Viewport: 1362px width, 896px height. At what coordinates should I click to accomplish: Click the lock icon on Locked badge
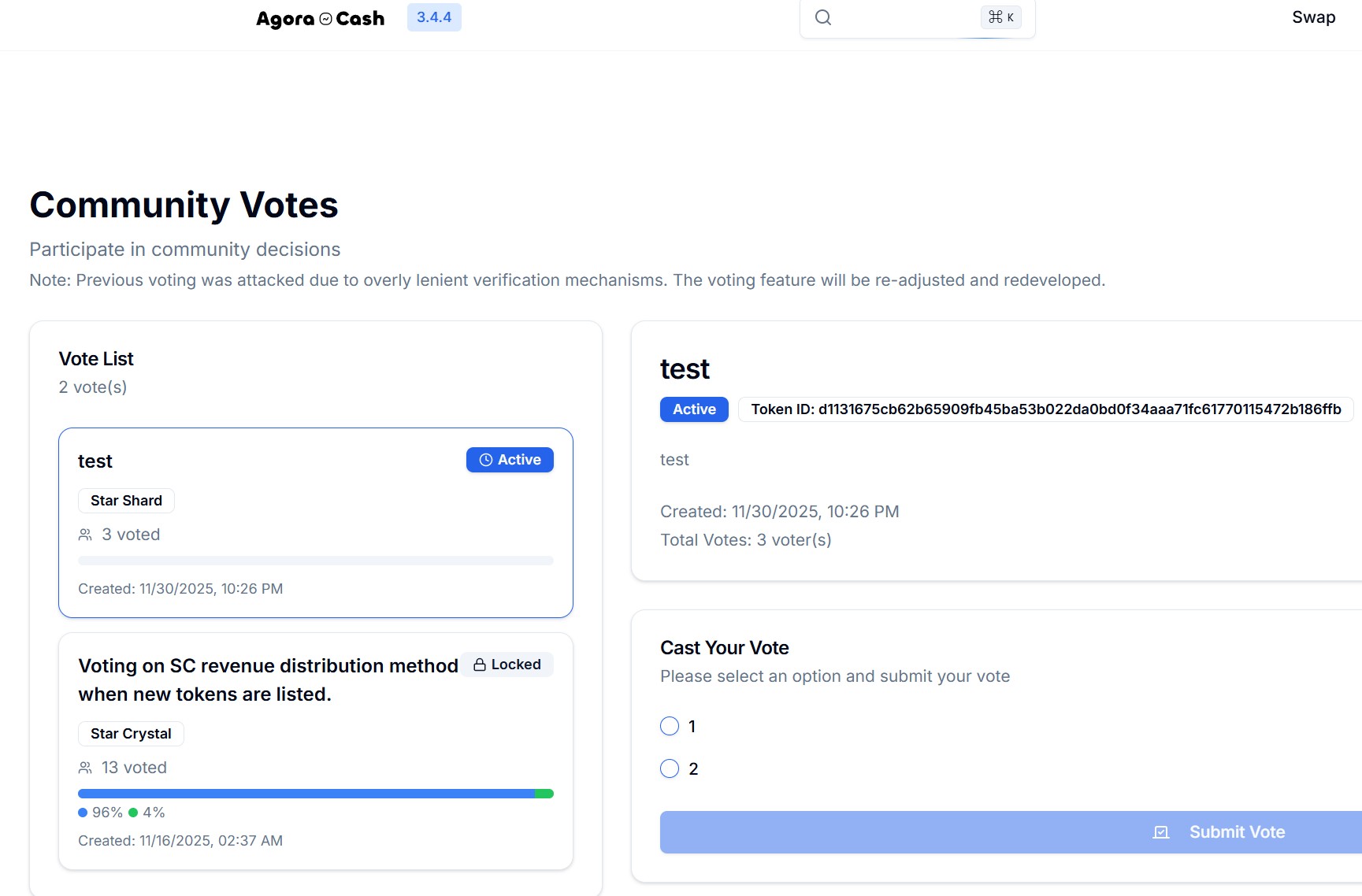point(480,665)
